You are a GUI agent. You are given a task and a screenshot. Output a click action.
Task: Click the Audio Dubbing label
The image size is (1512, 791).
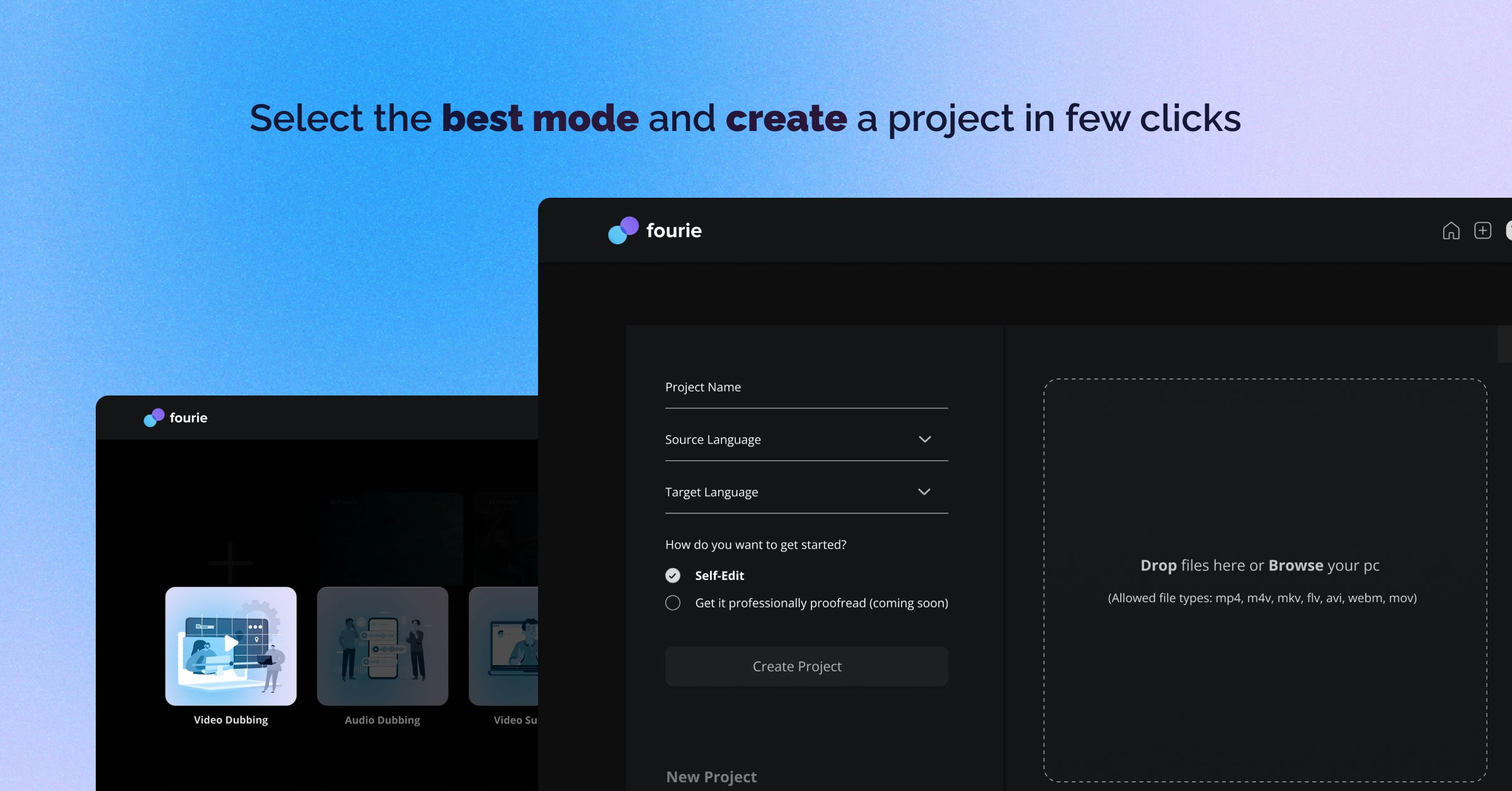382,720
